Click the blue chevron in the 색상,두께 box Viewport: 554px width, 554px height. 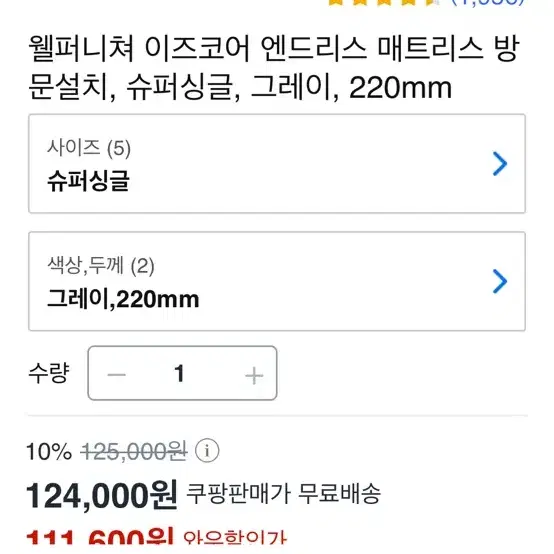point(500,281)
